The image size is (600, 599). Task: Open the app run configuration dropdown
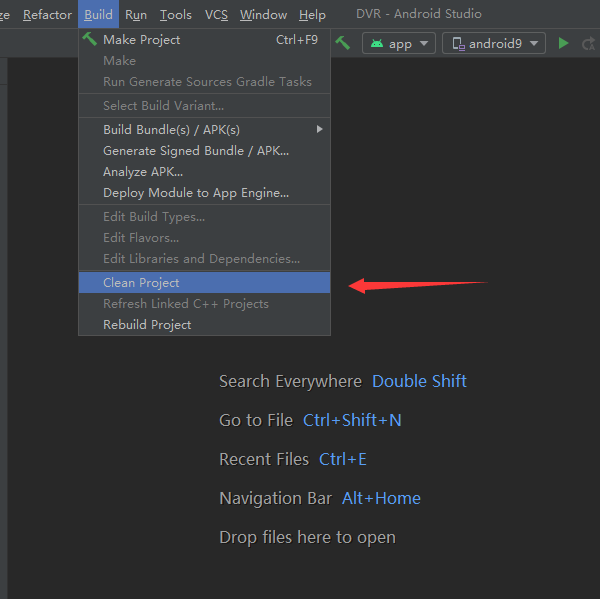click(x=399, y=43)
